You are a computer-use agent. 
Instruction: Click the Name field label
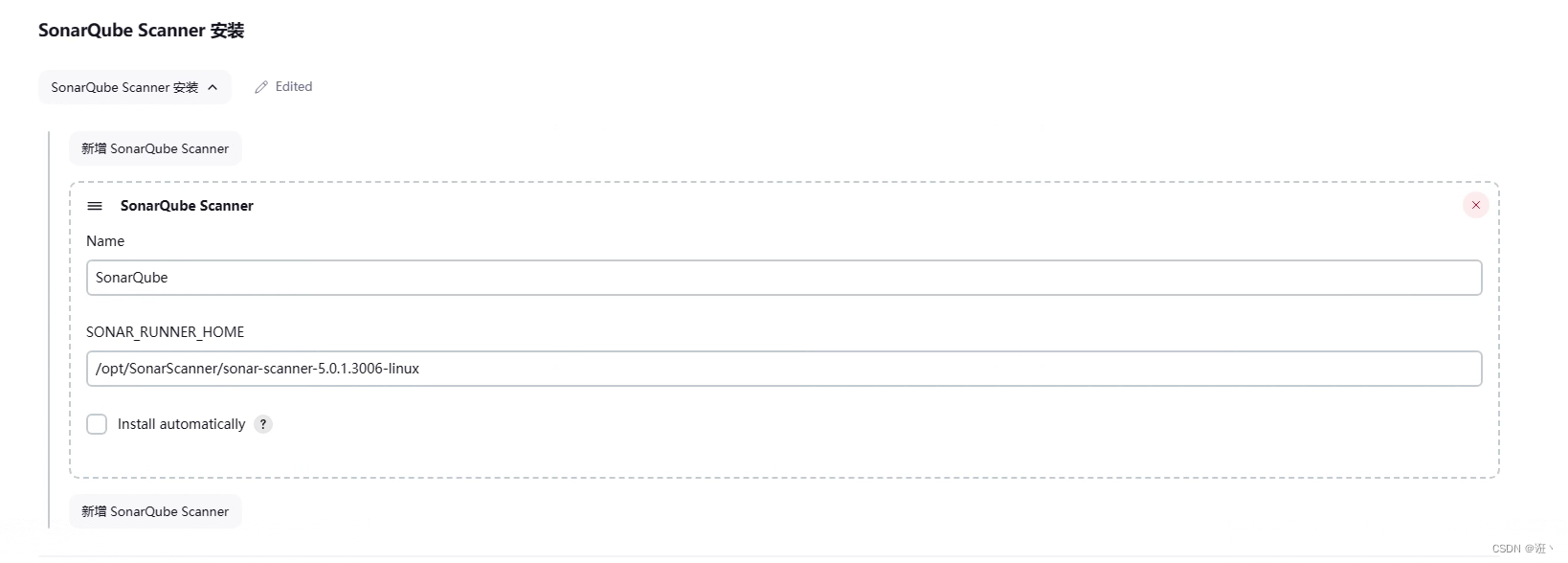pos(105,240)
